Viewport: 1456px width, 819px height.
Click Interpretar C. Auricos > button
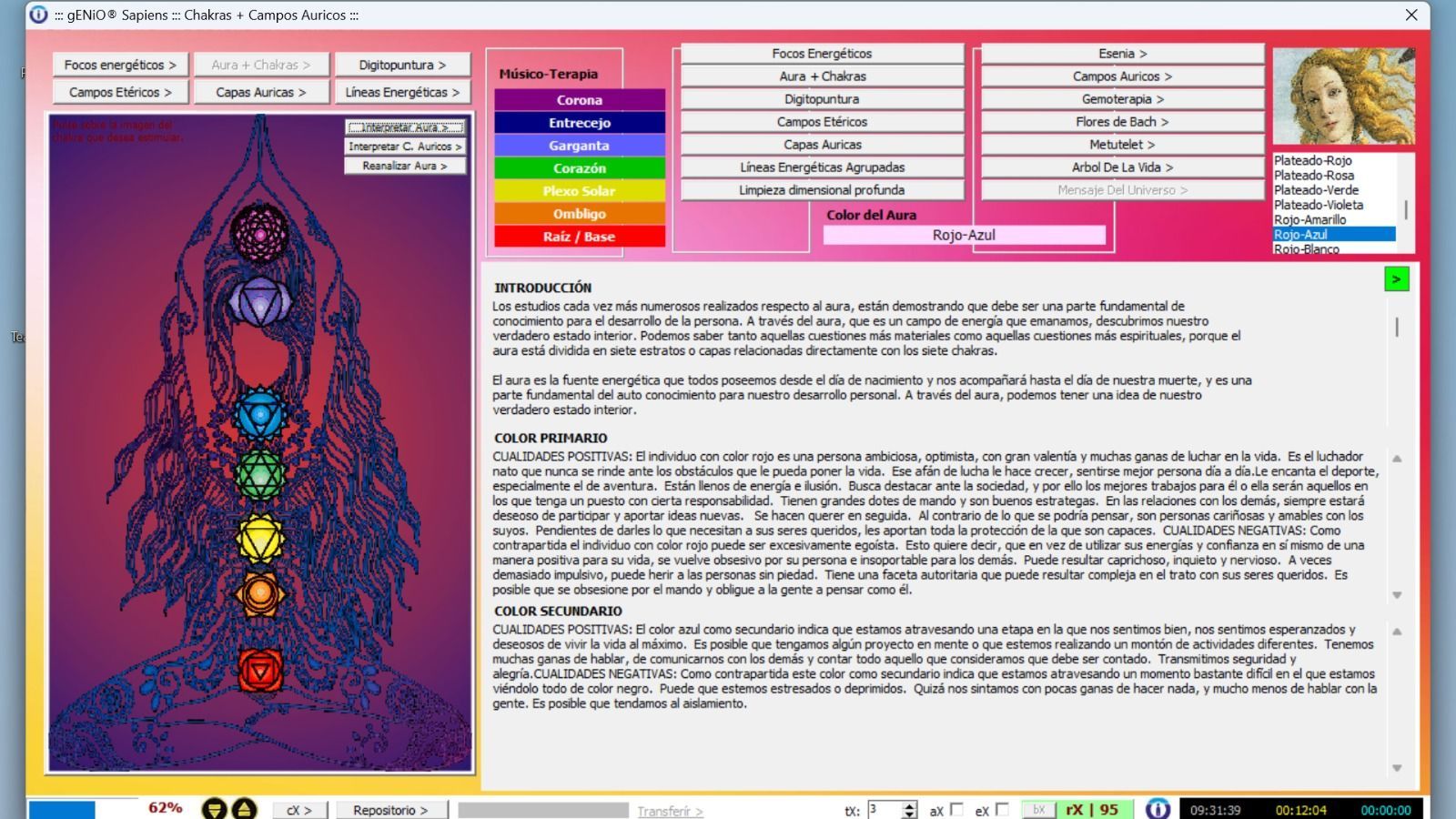tap(405, 147)
